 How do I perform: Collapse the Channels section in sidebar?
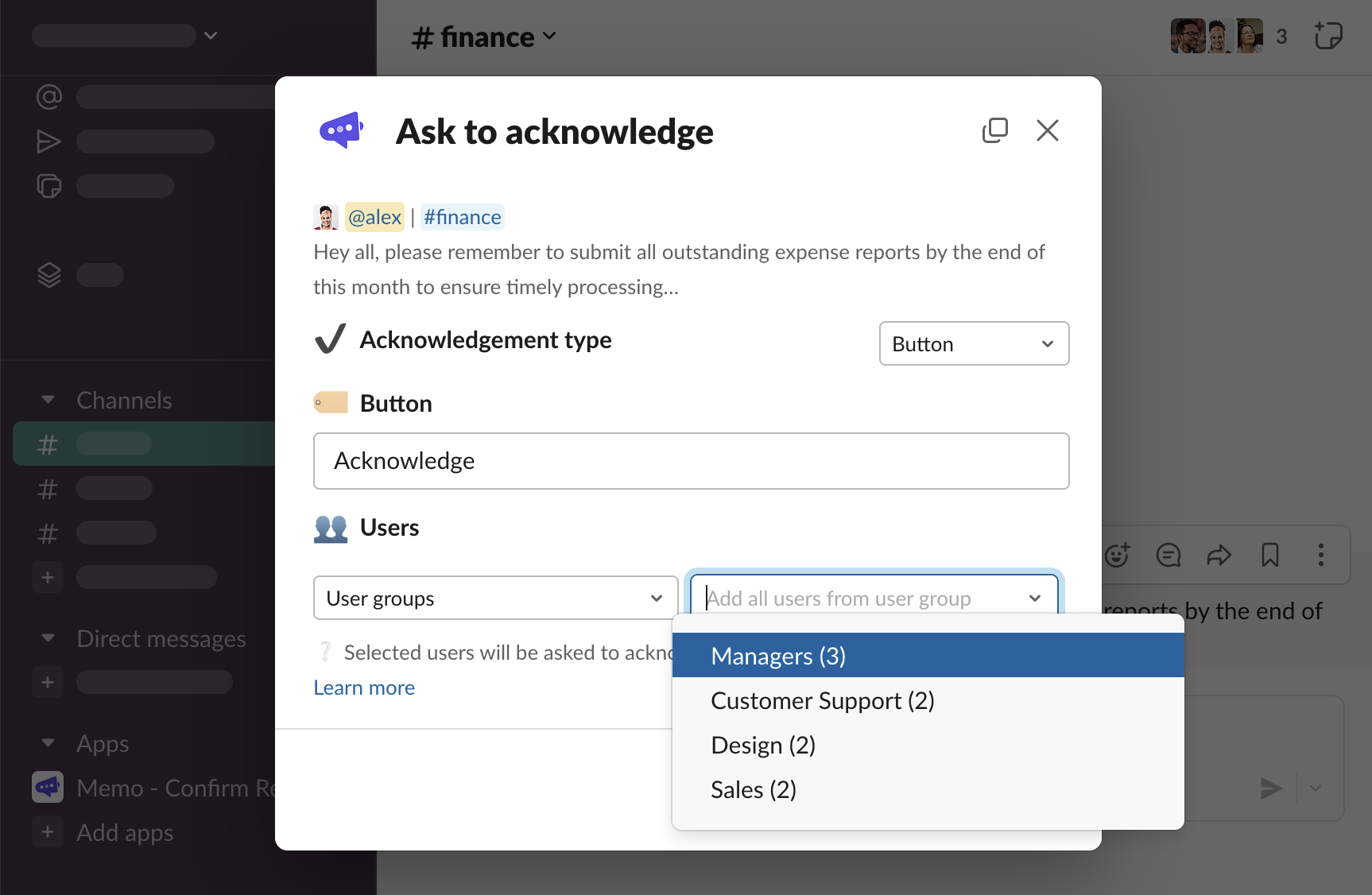pyautogui.click(x=48, y=400)
